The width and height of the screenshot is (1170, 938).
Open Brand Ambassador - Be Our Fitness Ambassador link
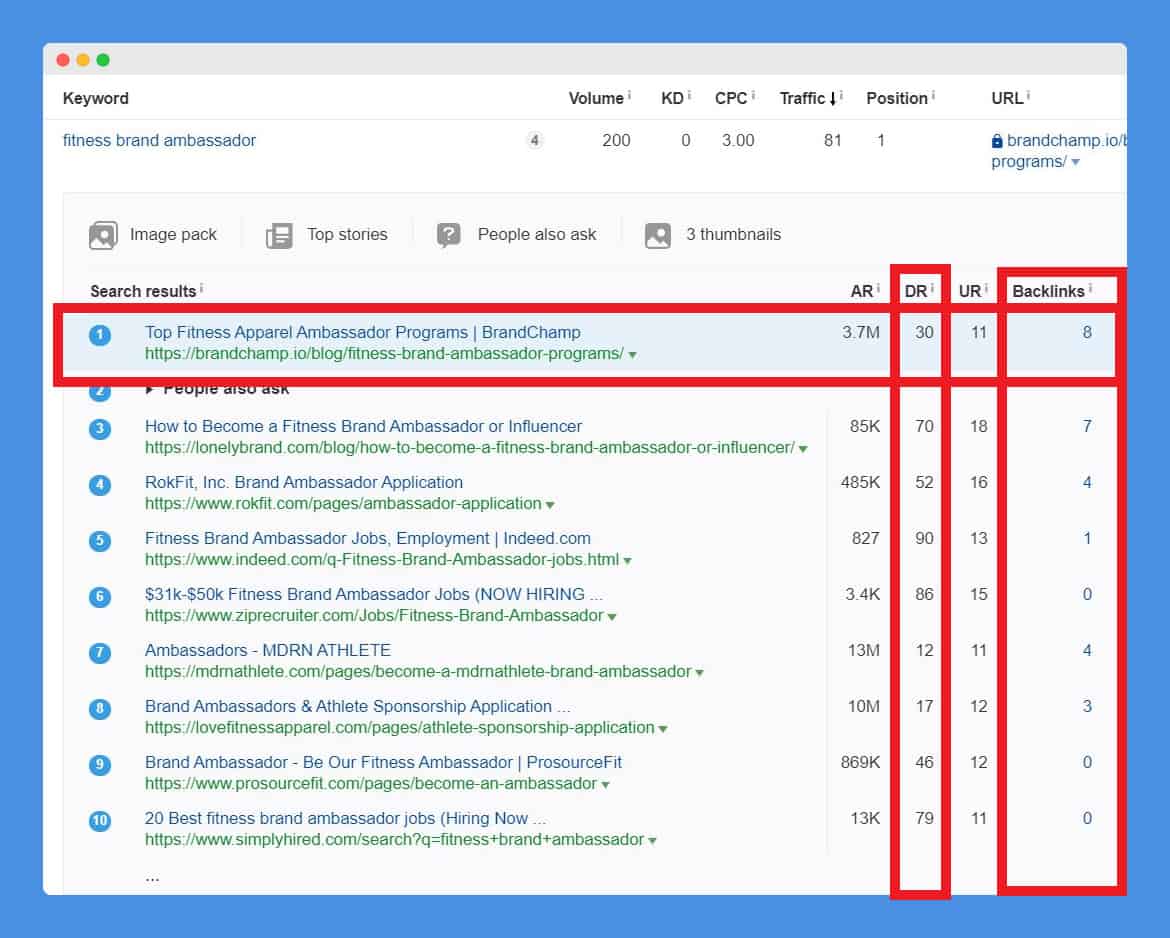(x=384, y=762)
